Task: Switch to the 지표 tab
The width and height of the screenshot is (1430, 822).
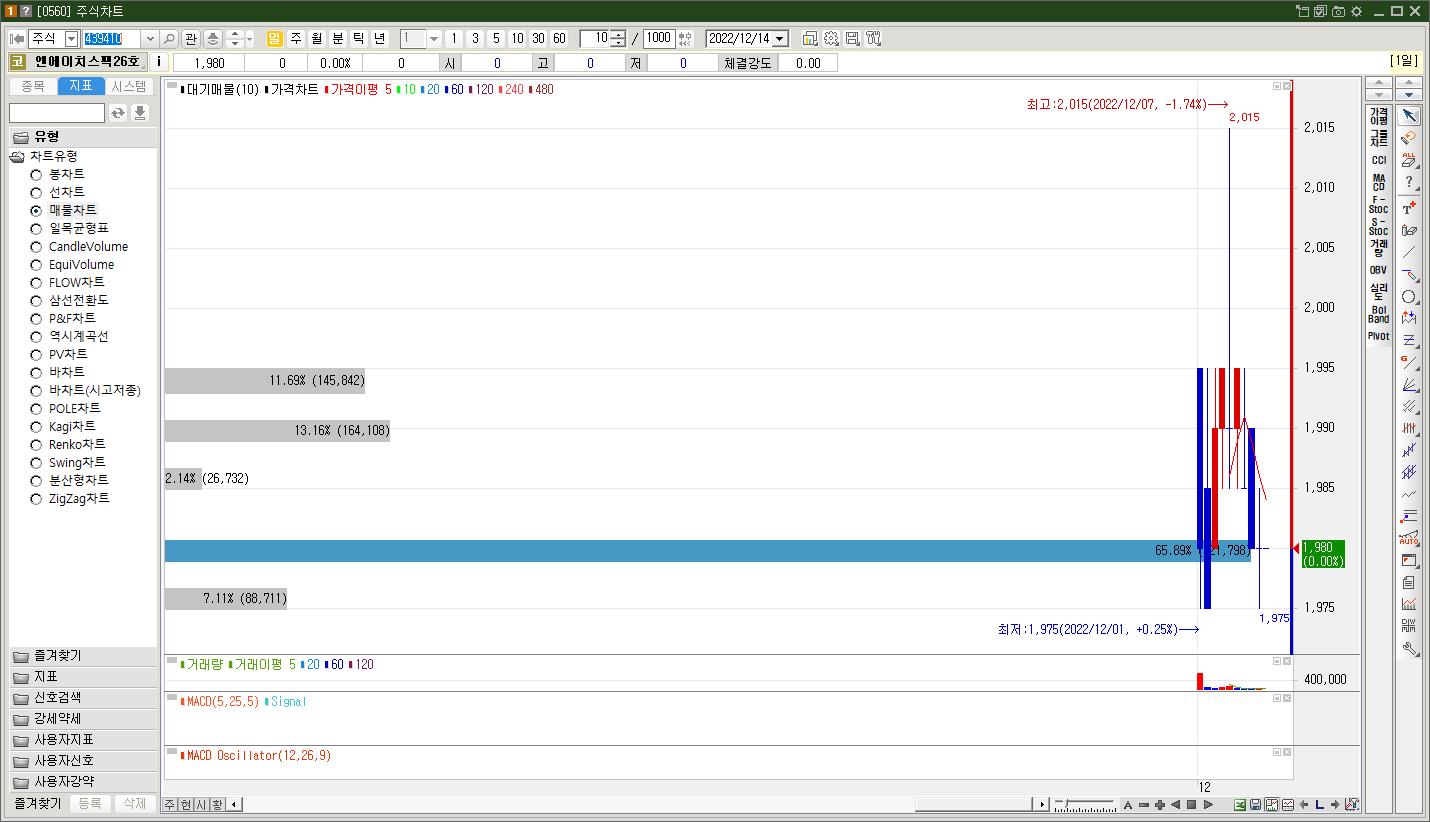Action: pos(81,87)
